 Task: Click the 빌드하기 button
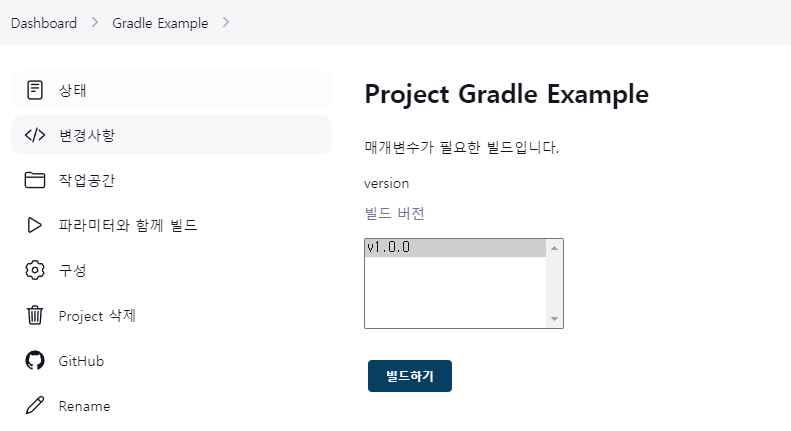(x=410, y=376)
